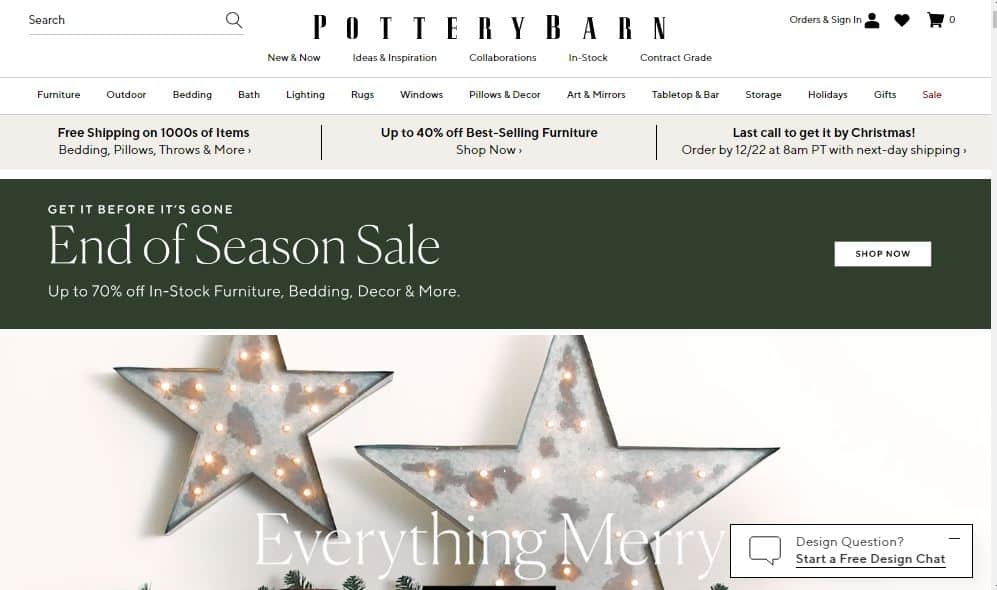997x590 pixels.
Task: Open the Ideas & Inspiration tab
Action: tap(395, 58)
